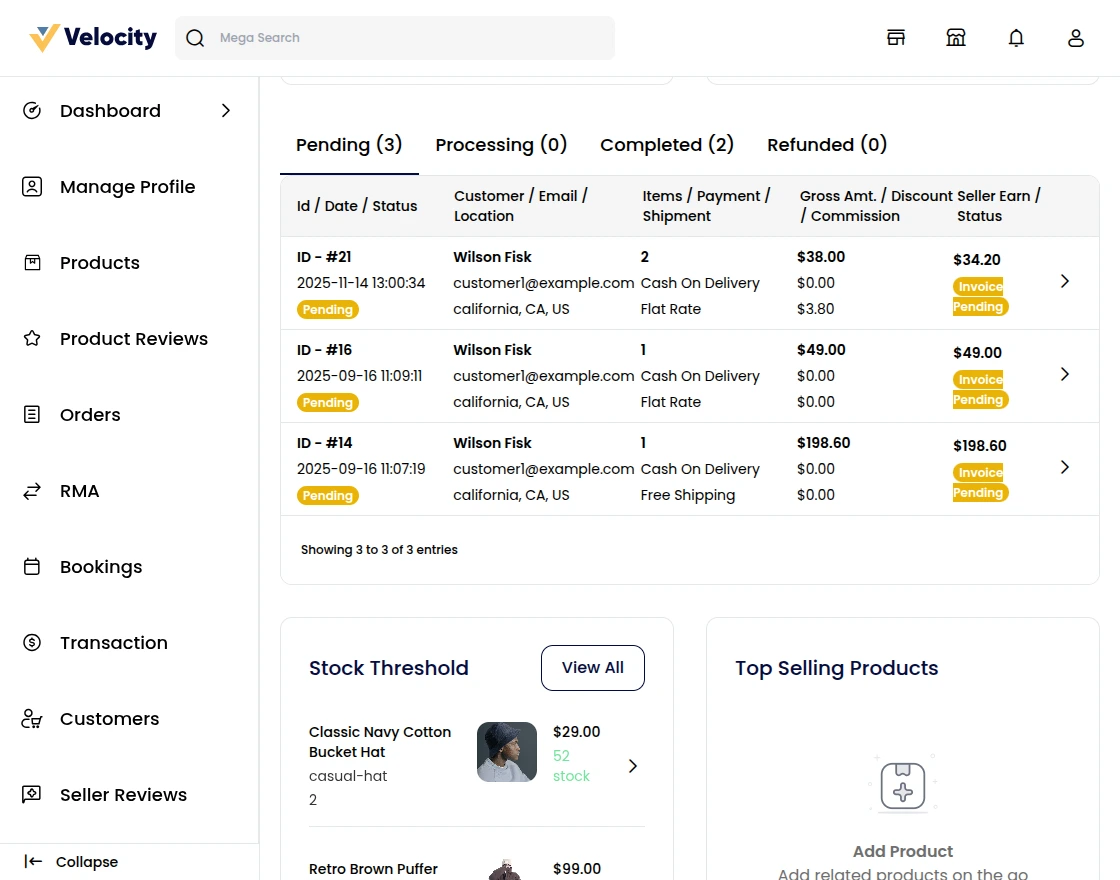The width and height of the screenshot is (1120, 880).
Task: Click the Add Product placeholder icon
Action: coord(902,785)
